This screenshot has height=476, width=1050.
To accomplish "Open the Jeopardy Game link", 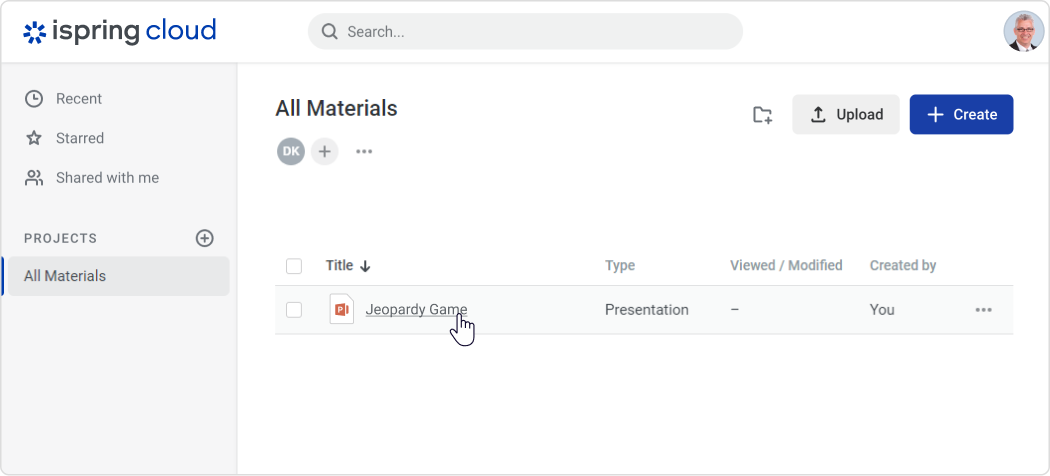I will (416, 310).
